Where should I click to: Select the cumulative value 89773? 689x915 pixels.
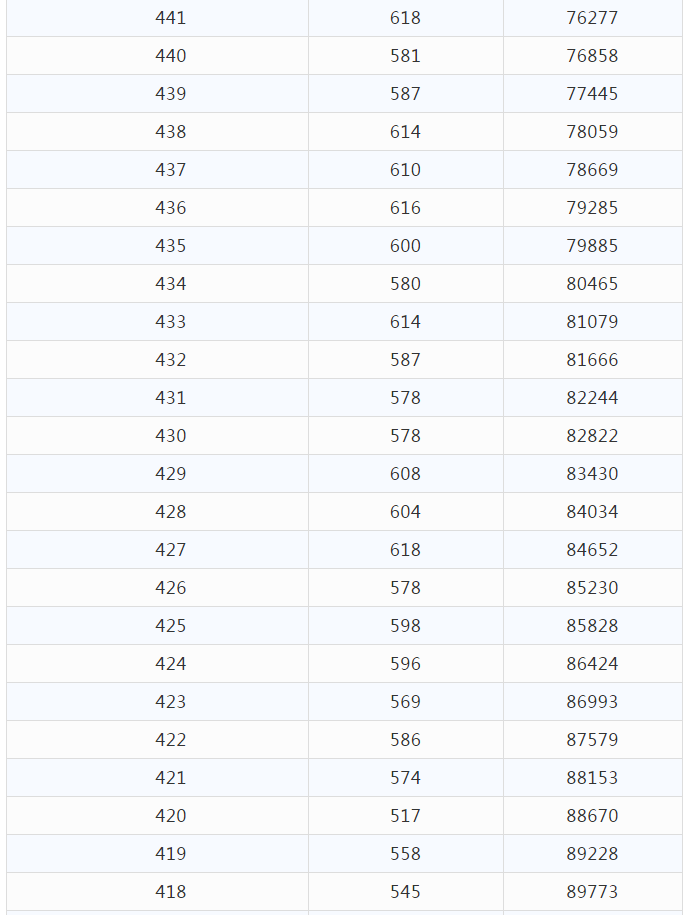(592, 892)
